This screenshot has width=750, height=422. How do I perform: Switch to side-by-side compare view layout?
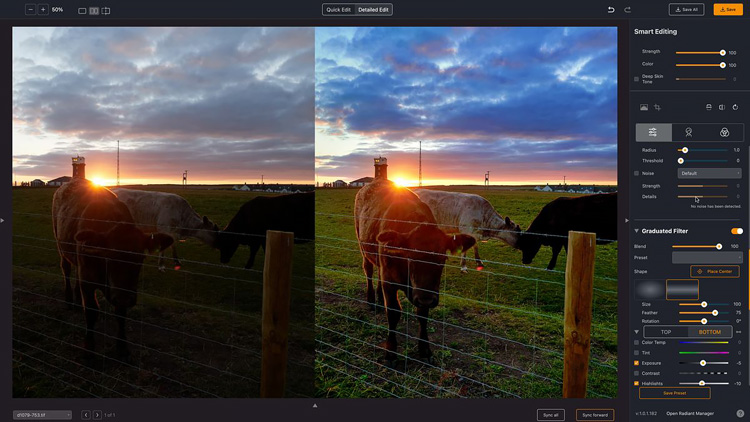94,11
